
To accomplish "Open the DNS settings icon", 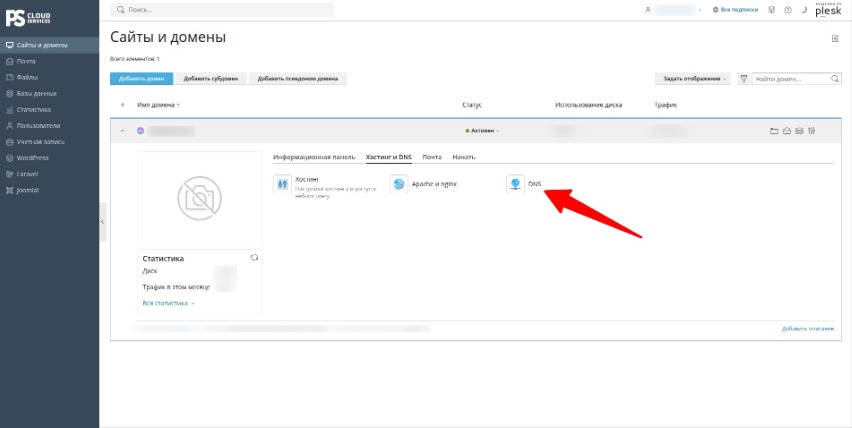I will [x=515, y=184].
